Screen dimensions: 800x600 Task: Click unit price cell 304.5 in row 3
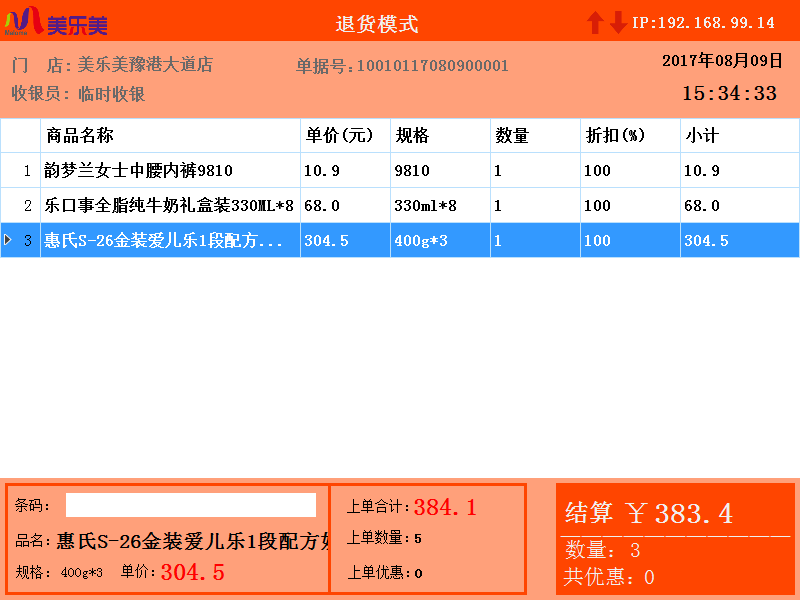[x=345, y=240]
